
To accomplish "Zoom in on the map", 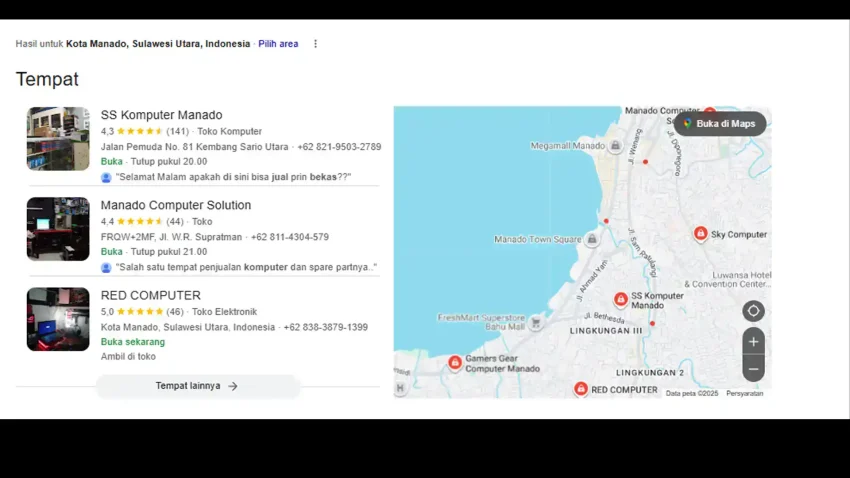I will [x=754, y=341].
